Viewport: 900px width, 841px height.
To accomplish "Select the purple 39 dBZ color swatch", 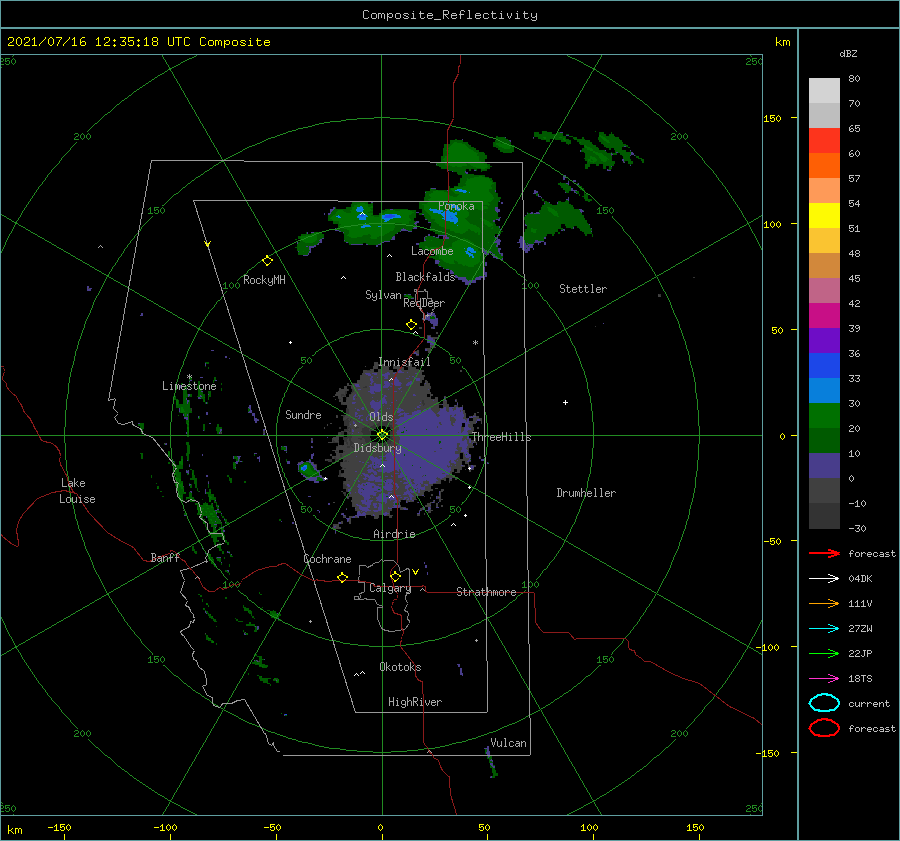I will pyautogui.click(x=824, y=340).
